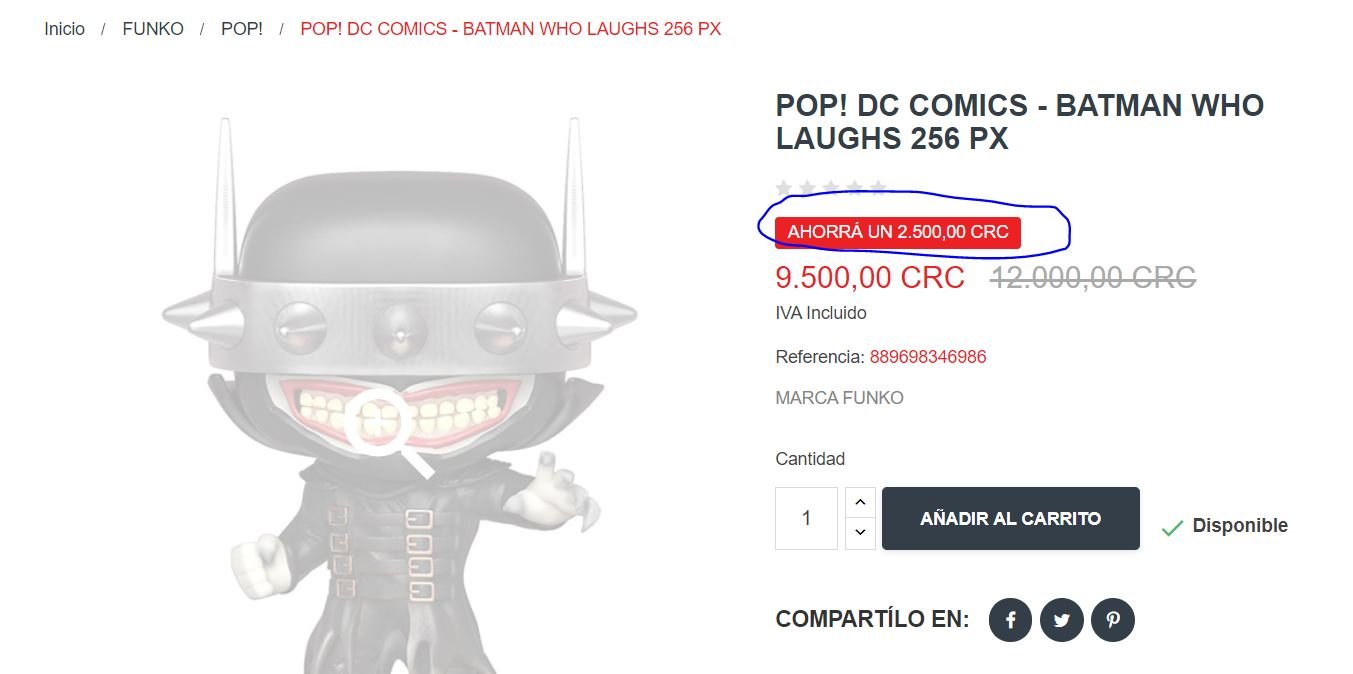Share product on Twitter icon
The height and width of the screenshot is (674, 1353).
[x=1061, y=621]
